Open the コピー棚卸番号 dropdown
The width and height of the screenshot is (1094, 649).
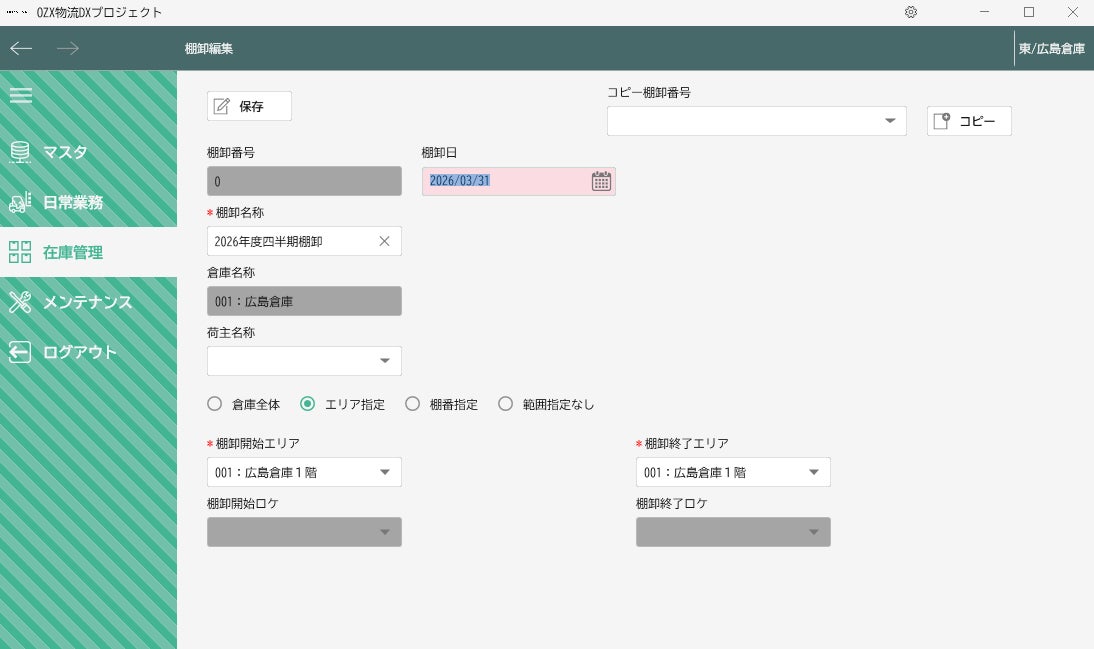tap(890, 121)
